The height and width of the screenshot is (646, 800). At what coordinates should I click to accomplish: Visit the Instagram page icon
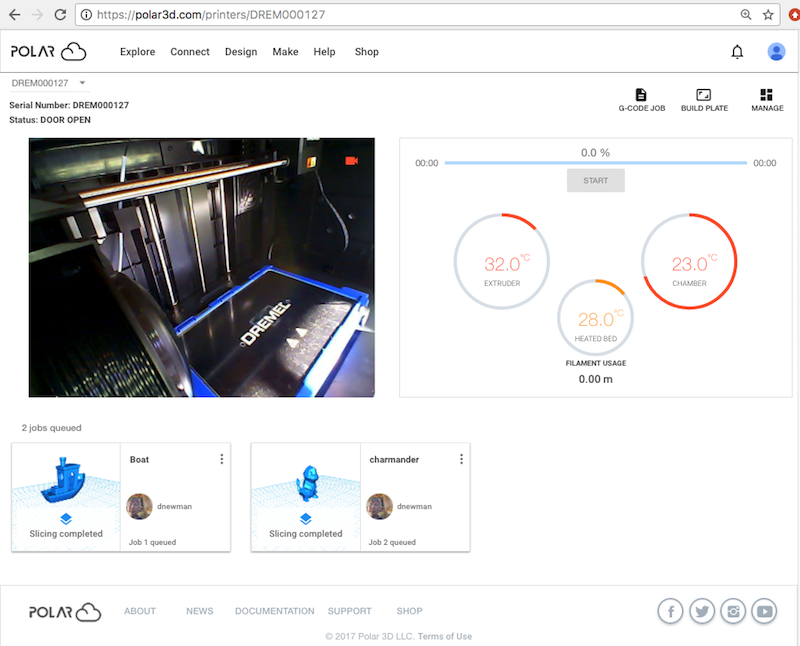pyautogui.click(x=733, y=611)
